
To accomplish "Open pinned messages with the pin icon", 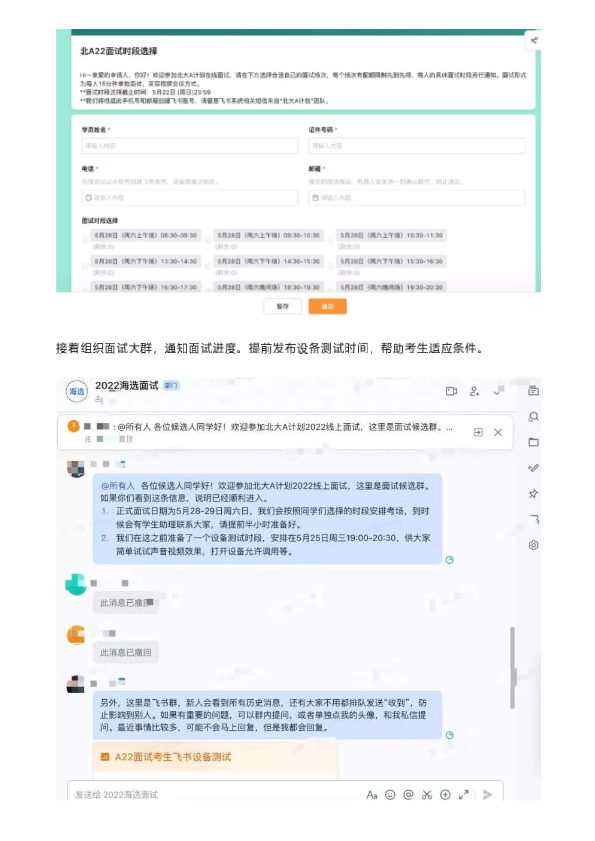I will 533,493.
